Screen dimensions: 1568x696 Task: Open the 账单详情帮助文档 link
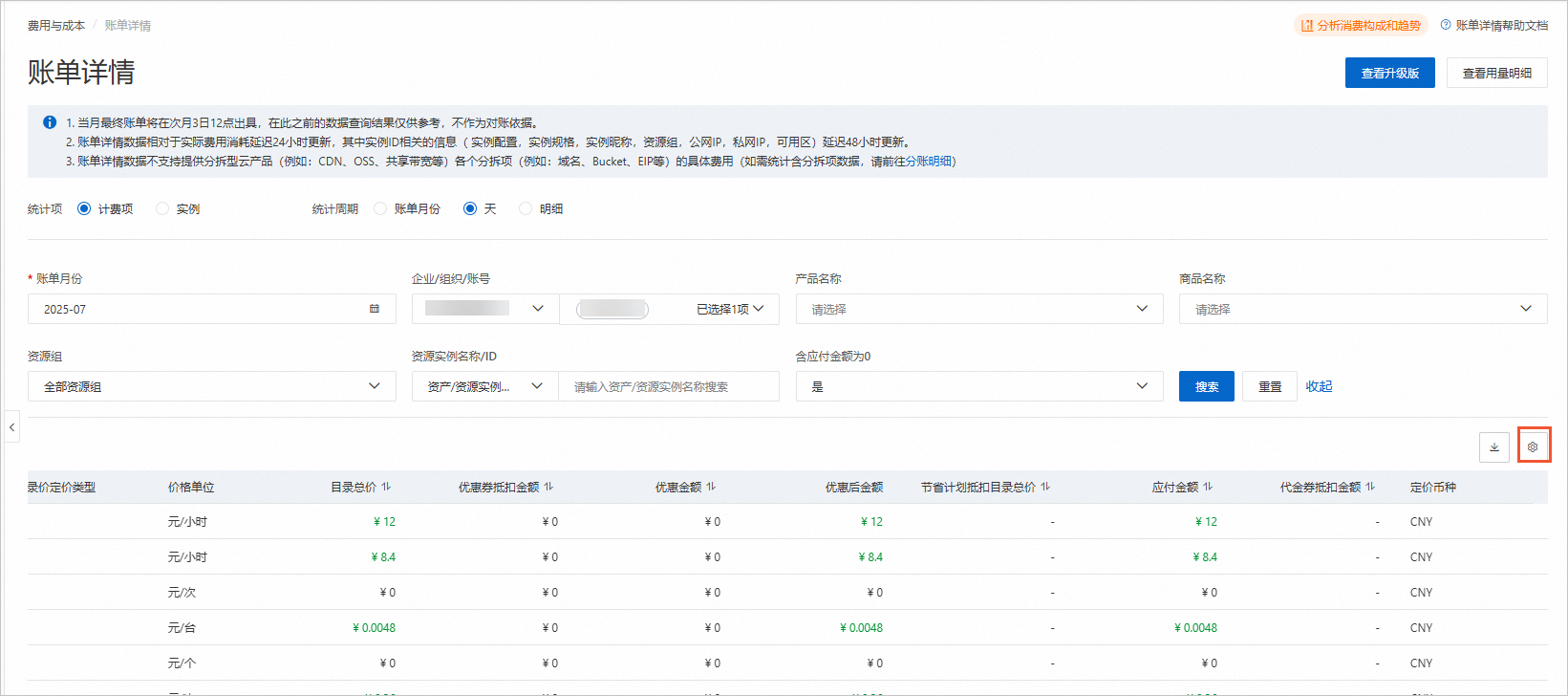(x=1502, y=26)
